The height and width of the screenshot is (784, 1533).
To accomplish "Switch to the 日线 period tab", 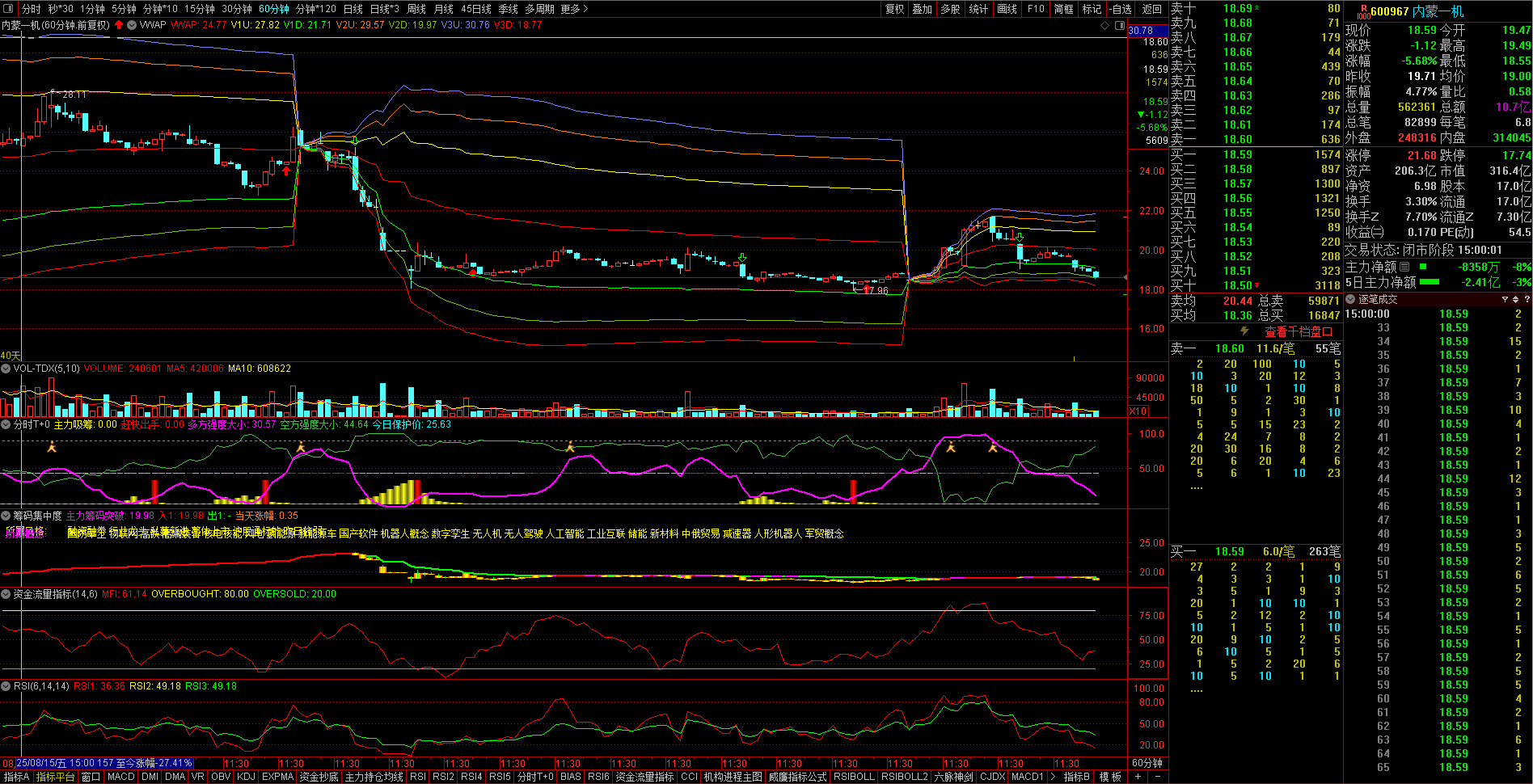I will pyautogui.click(x=353, y=9).
